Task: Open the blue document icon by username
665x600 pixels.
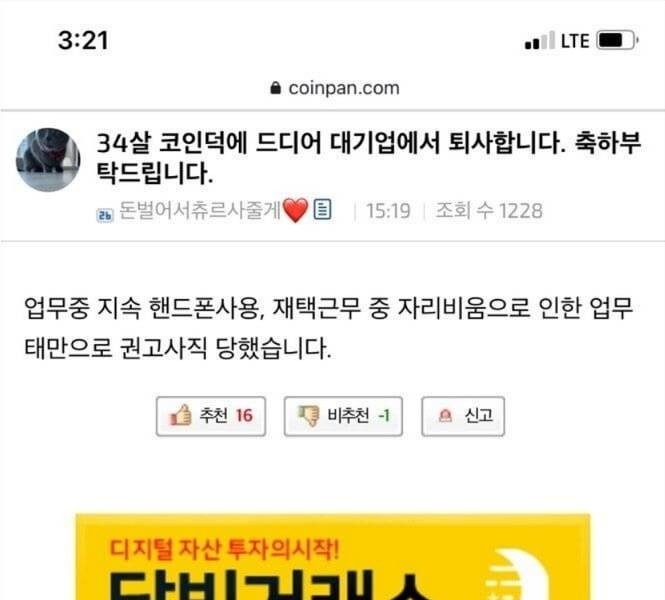Action: pyautogui.click(x=322, y=209)
